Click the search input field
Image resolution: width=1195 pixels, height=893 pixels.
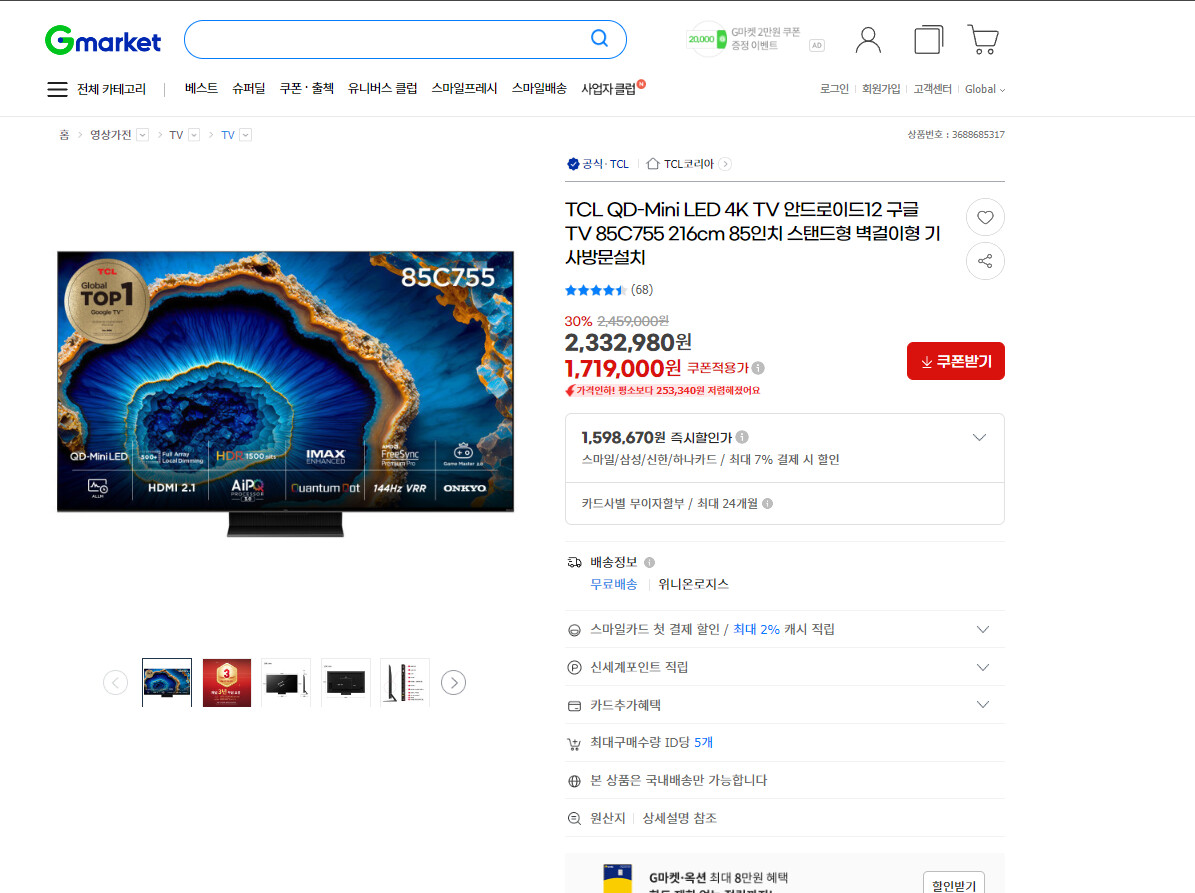[x=387, y=40]
